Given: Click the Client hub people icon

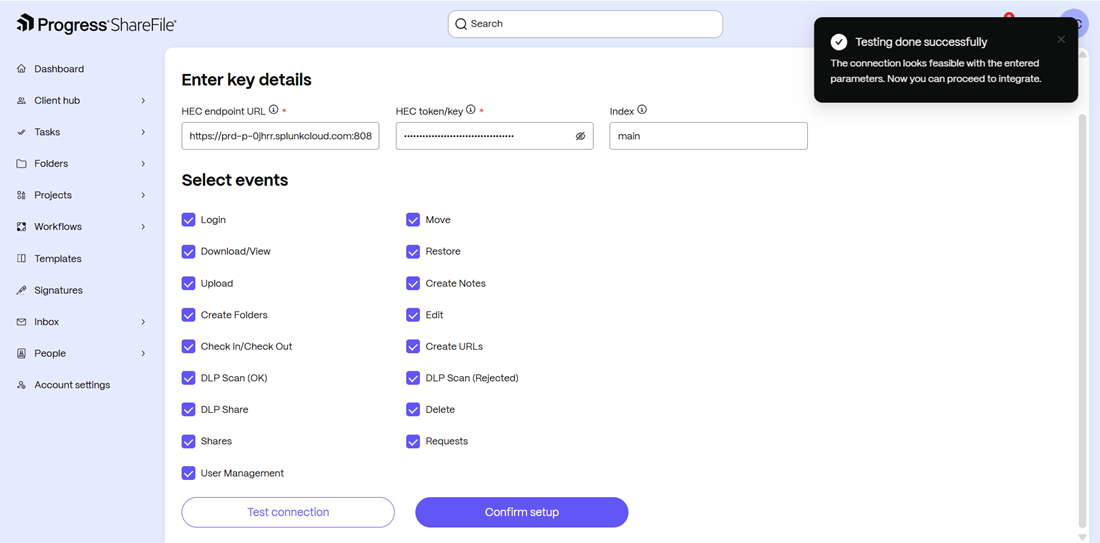Looking at the screenshot, I should (21, 100).
